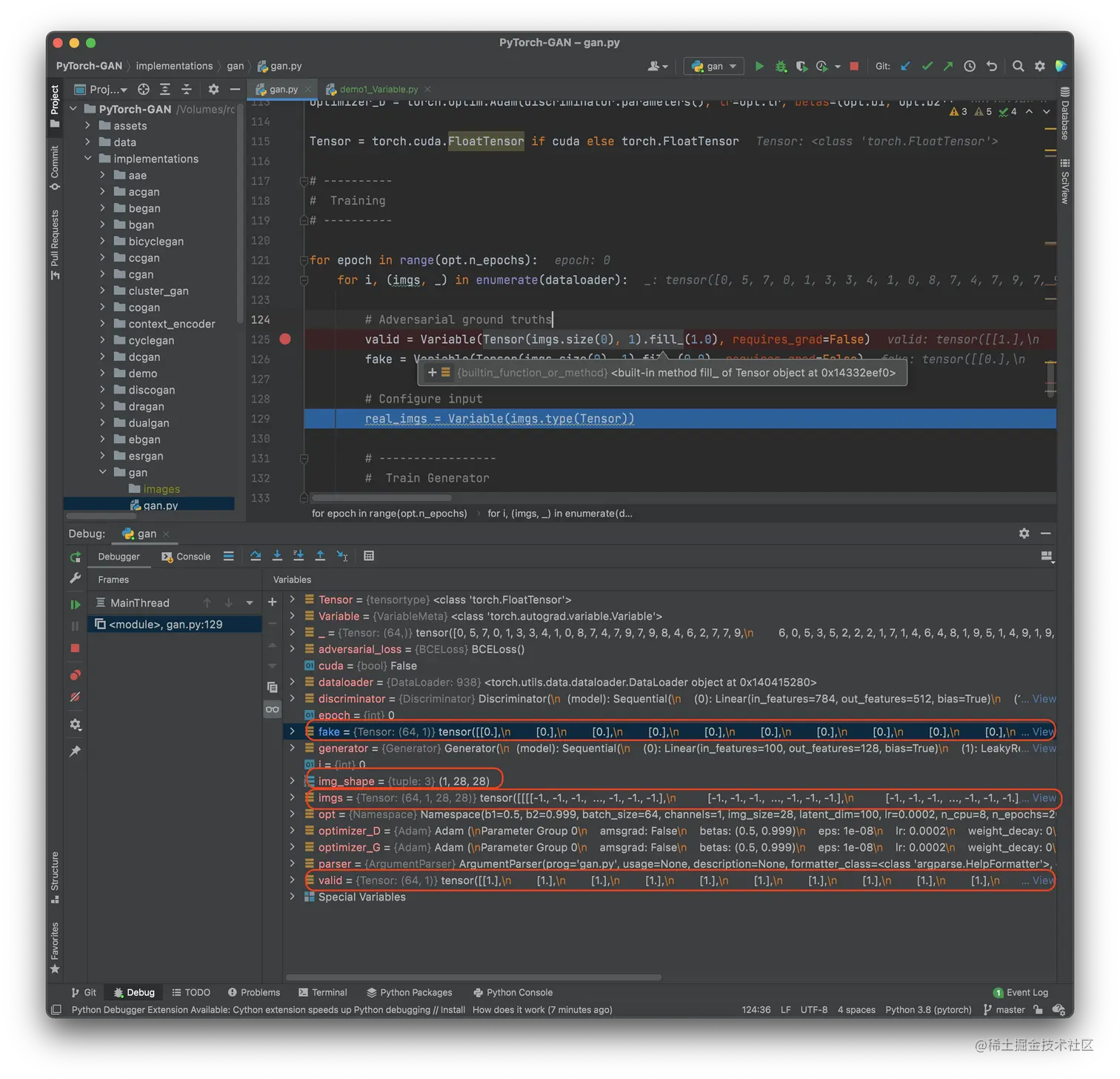Image resolution: width=1120 pixels, height=1079 pixels.
Task: Switch to the debugger Console tab
Action: [186, 557]
